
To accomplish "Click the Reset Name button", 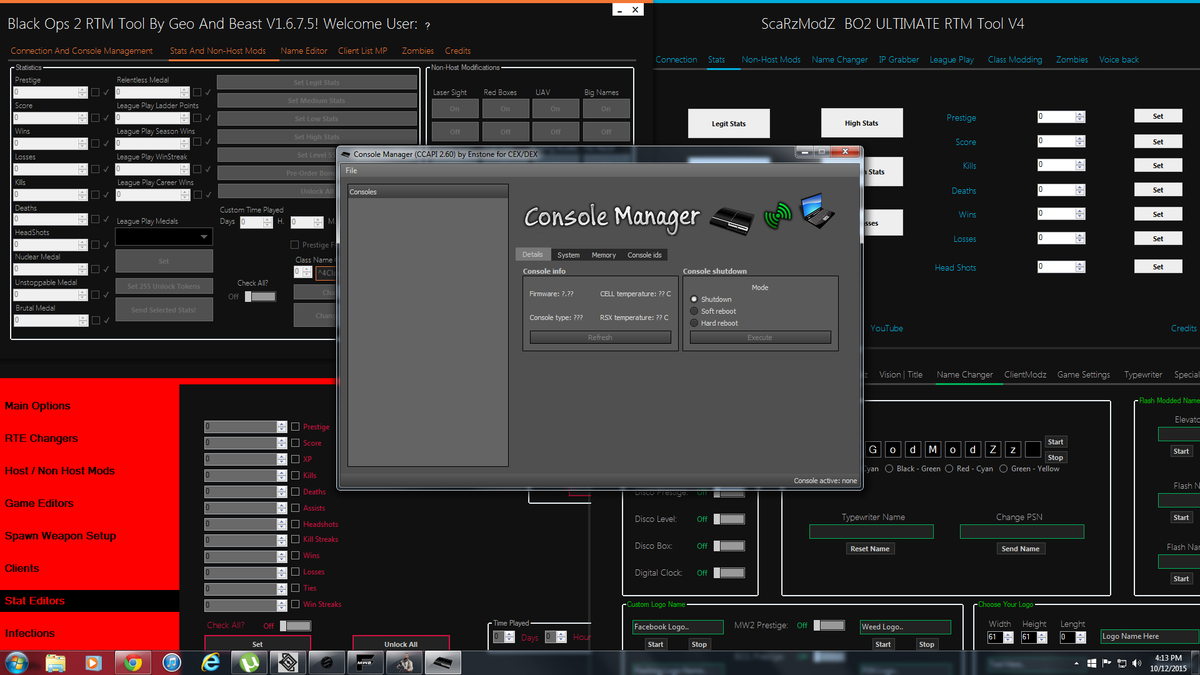I will [870, 549].
